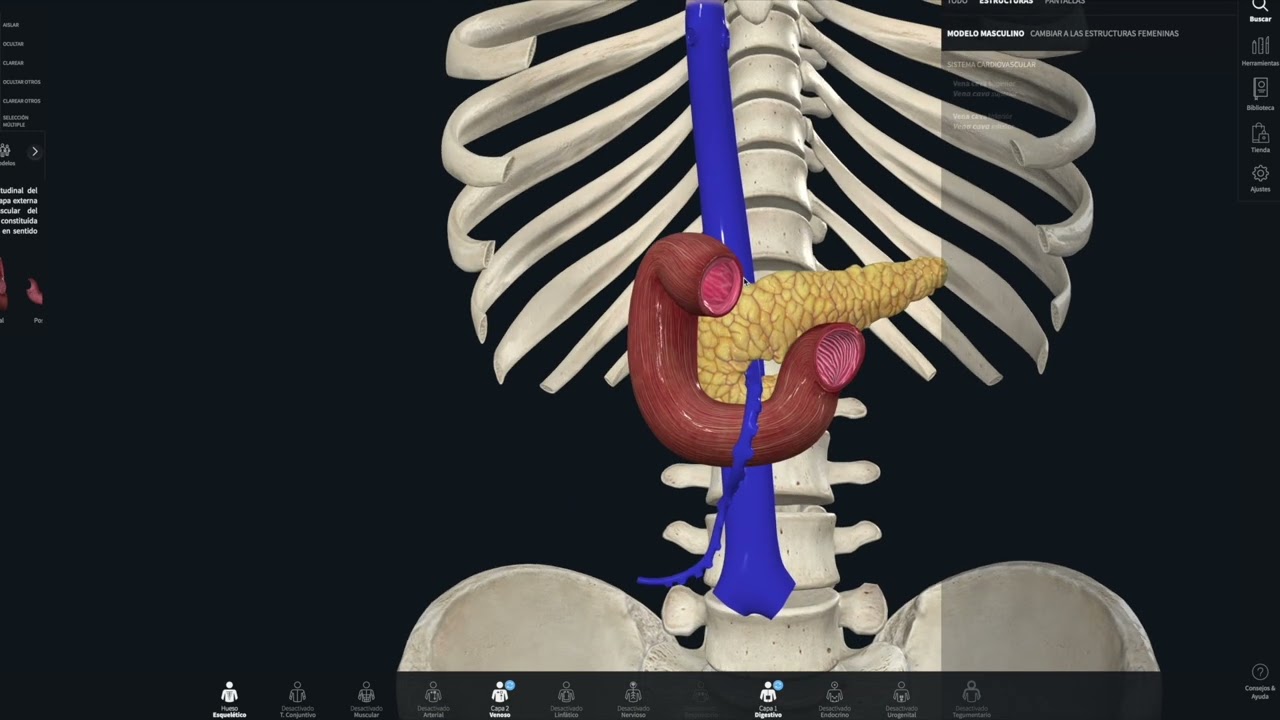Screen dimensions: 1280x720
Task: Expand the left panel with the arrow
Action: (x=34, y=151)
